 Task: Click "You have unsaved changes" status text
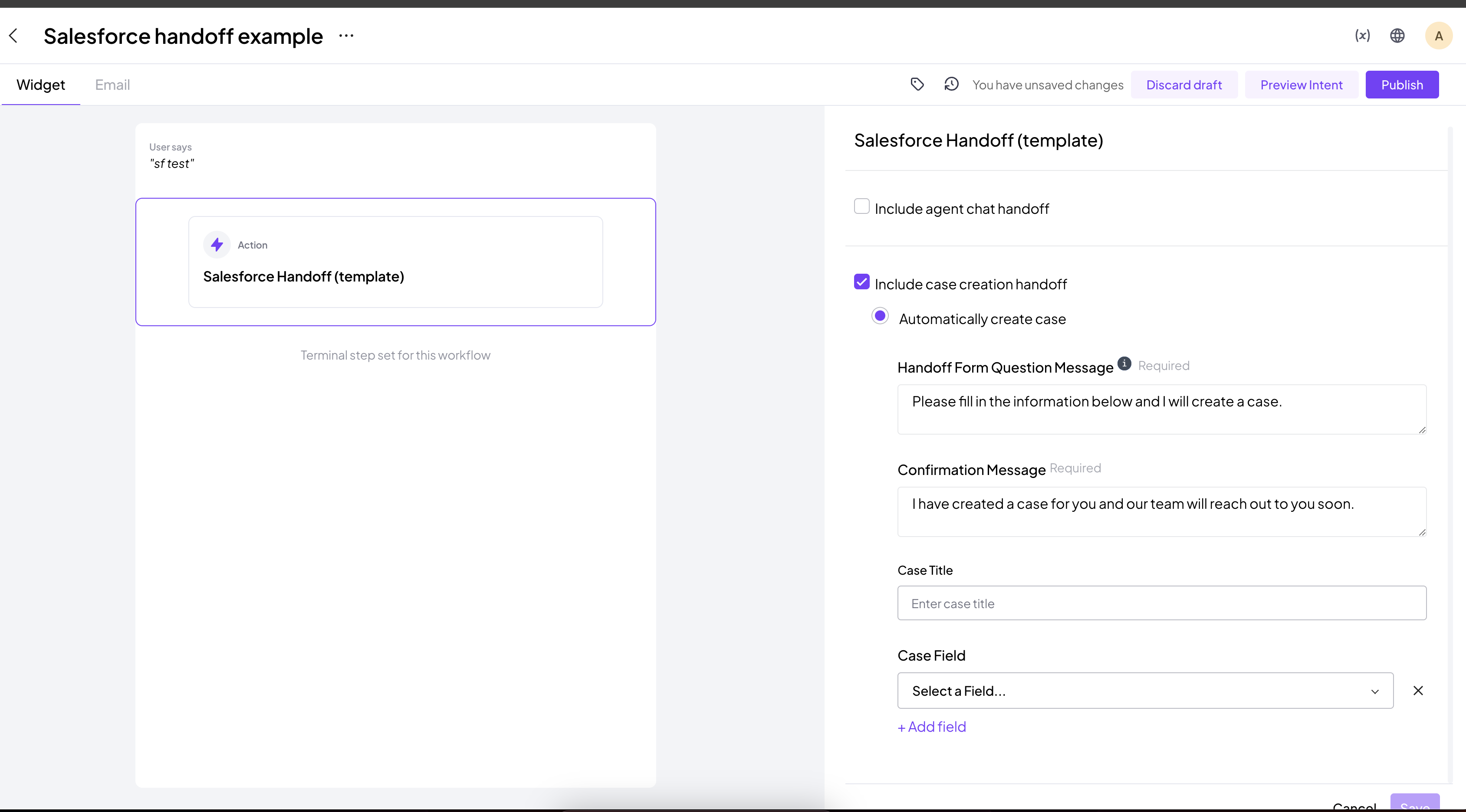1048,85
